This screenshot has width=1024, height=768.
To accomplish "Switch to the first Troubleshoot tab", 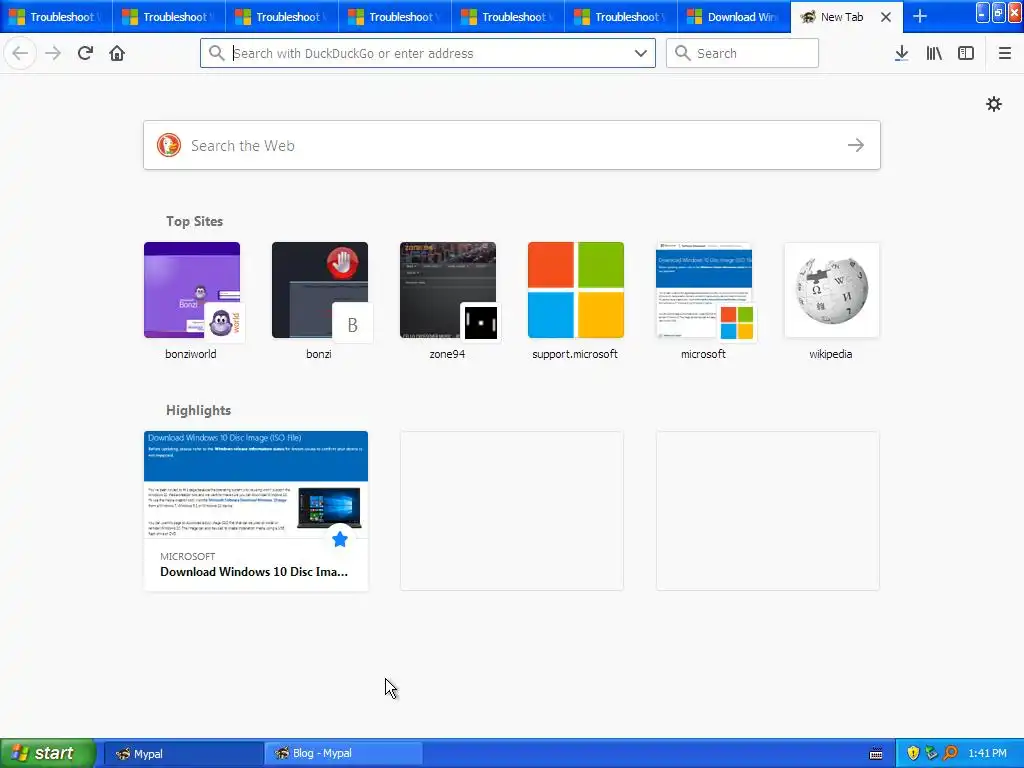I will 56,17.
